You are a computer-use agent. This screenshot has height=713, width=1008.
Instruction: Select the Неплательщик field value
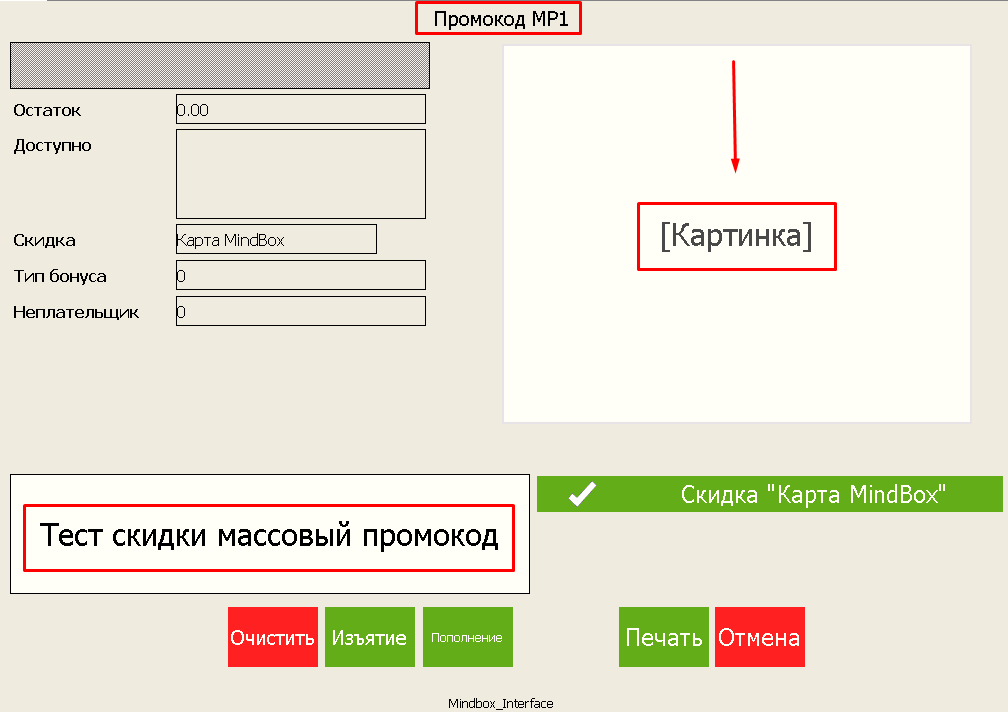click(300, 311)
